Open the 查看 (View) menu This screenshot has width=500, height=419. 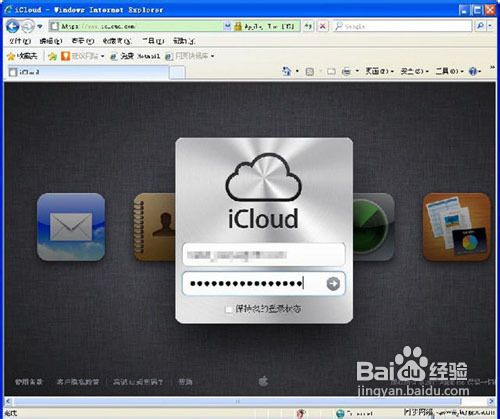83,41
